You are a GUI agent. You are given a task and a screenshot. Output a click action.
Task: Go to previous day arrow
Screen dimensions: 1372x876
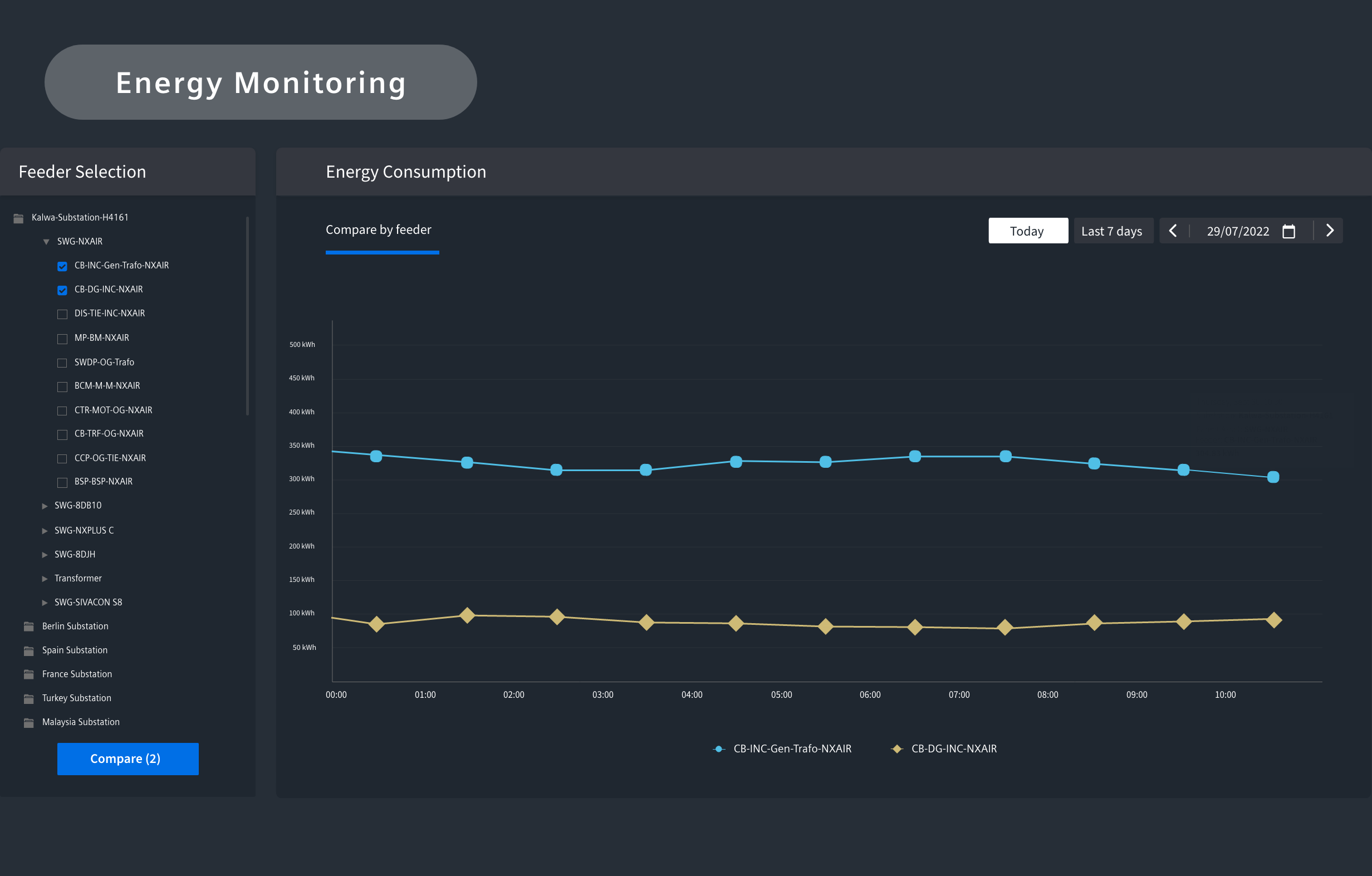1173,231
